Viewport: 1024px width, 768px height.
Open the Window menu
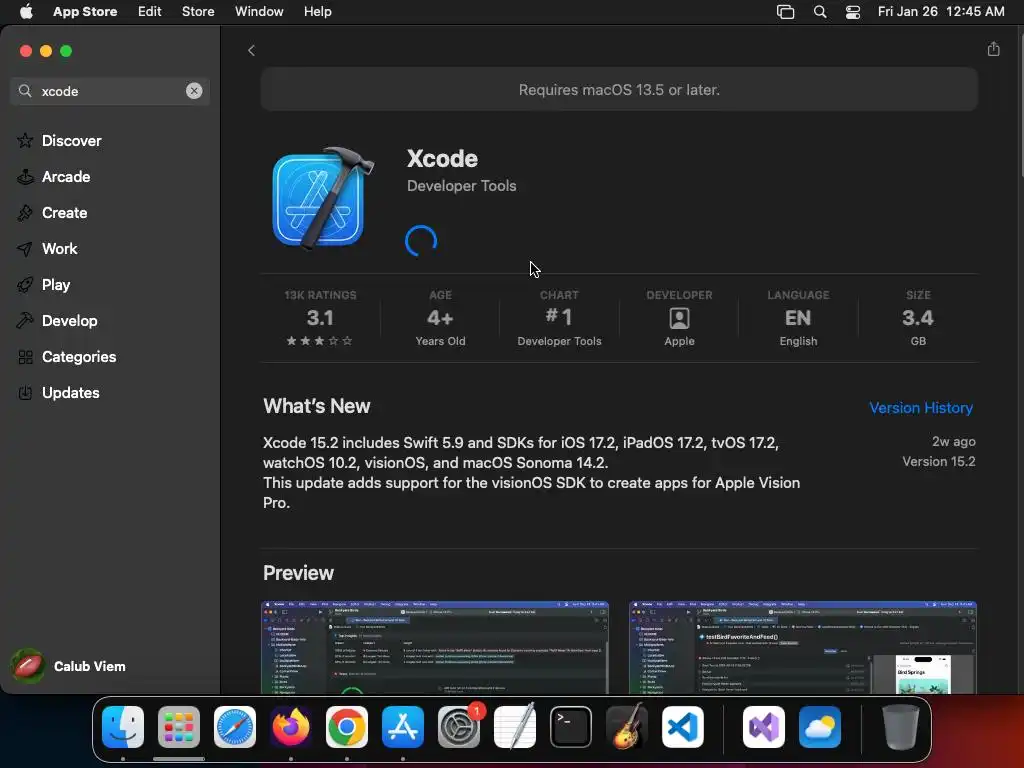[259, 11]
